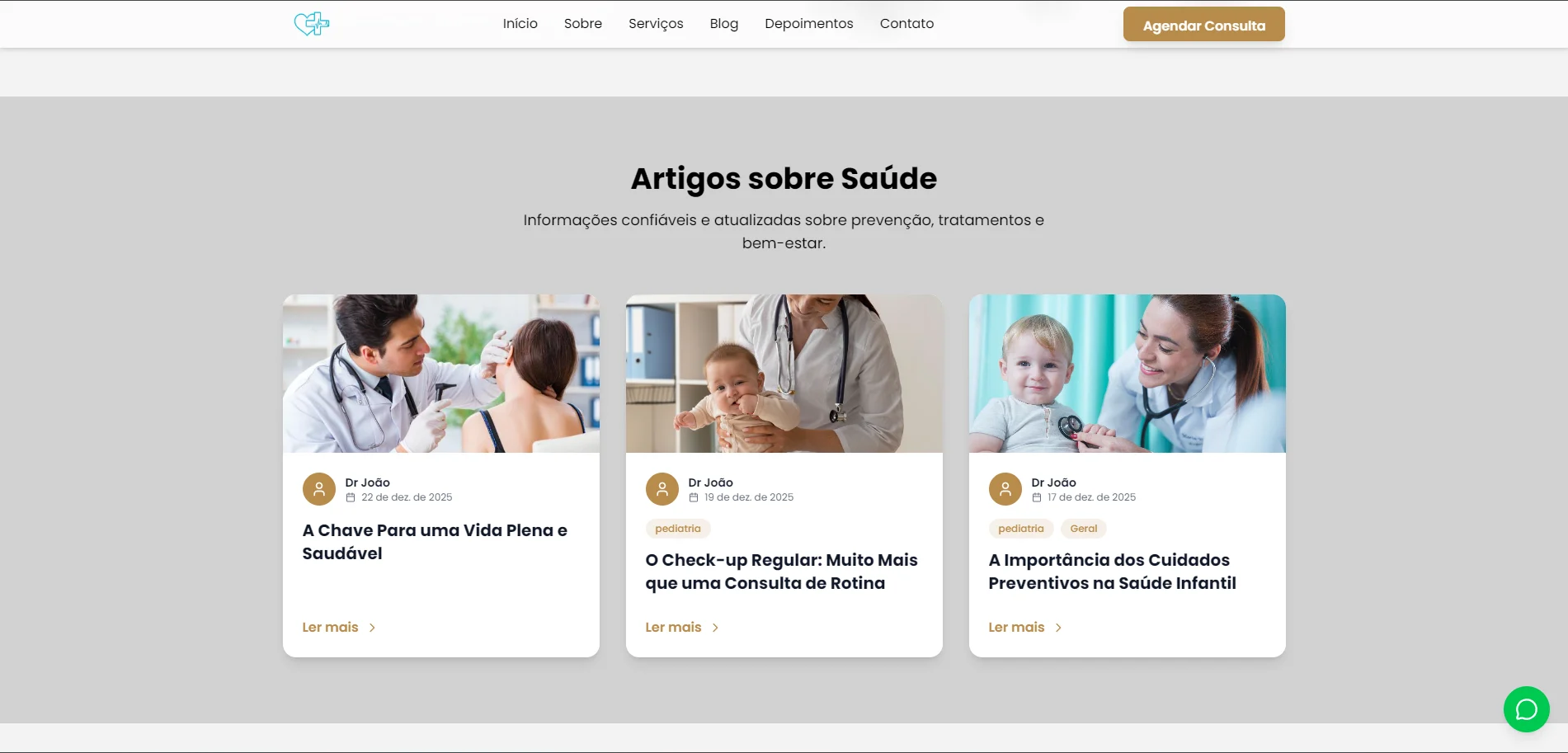This screenshot has height=753, width=1568.
Task: Click calendar icon beside 22 de dez. date
Action: [351, 497]
